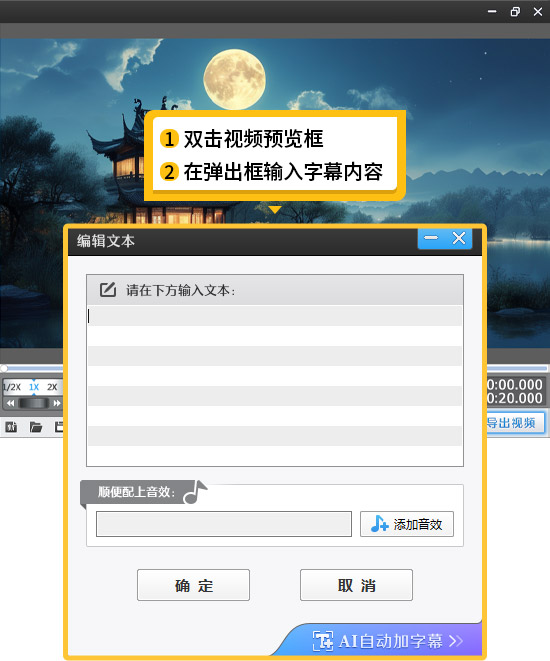
Task: Close the 编辑文本 dialog
Action: point(459,238)
